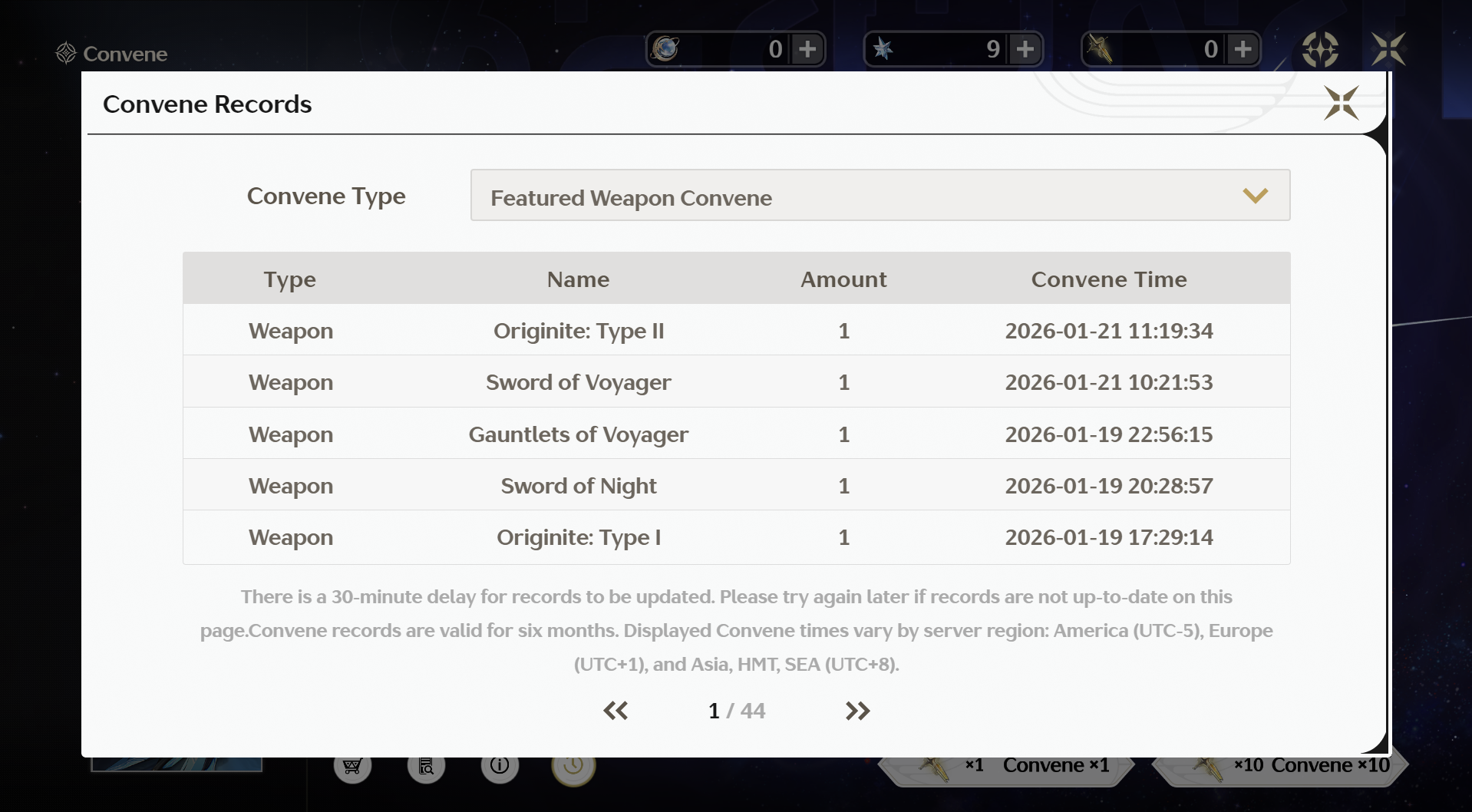Open the four-star compass icon in header
The height and width of the screenshot is (812, 1472).
point(1320,50)
